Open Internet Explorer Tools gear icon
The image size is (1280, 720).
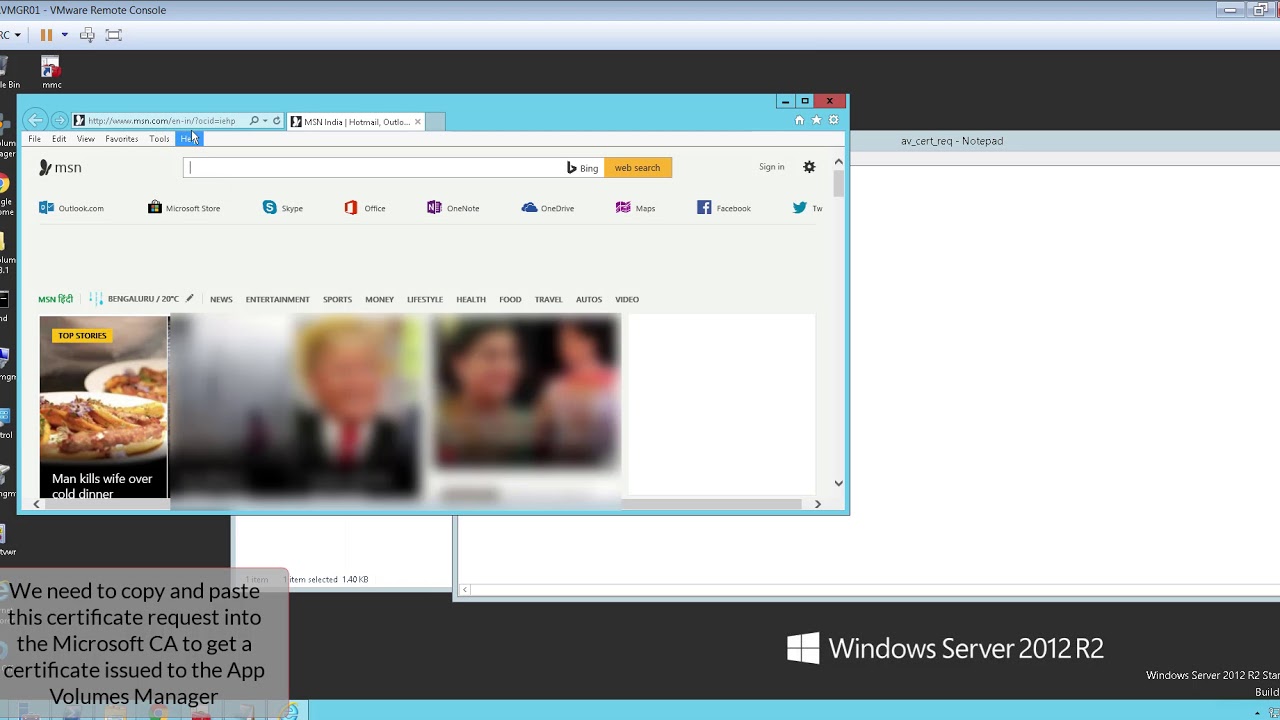point(834,120)
